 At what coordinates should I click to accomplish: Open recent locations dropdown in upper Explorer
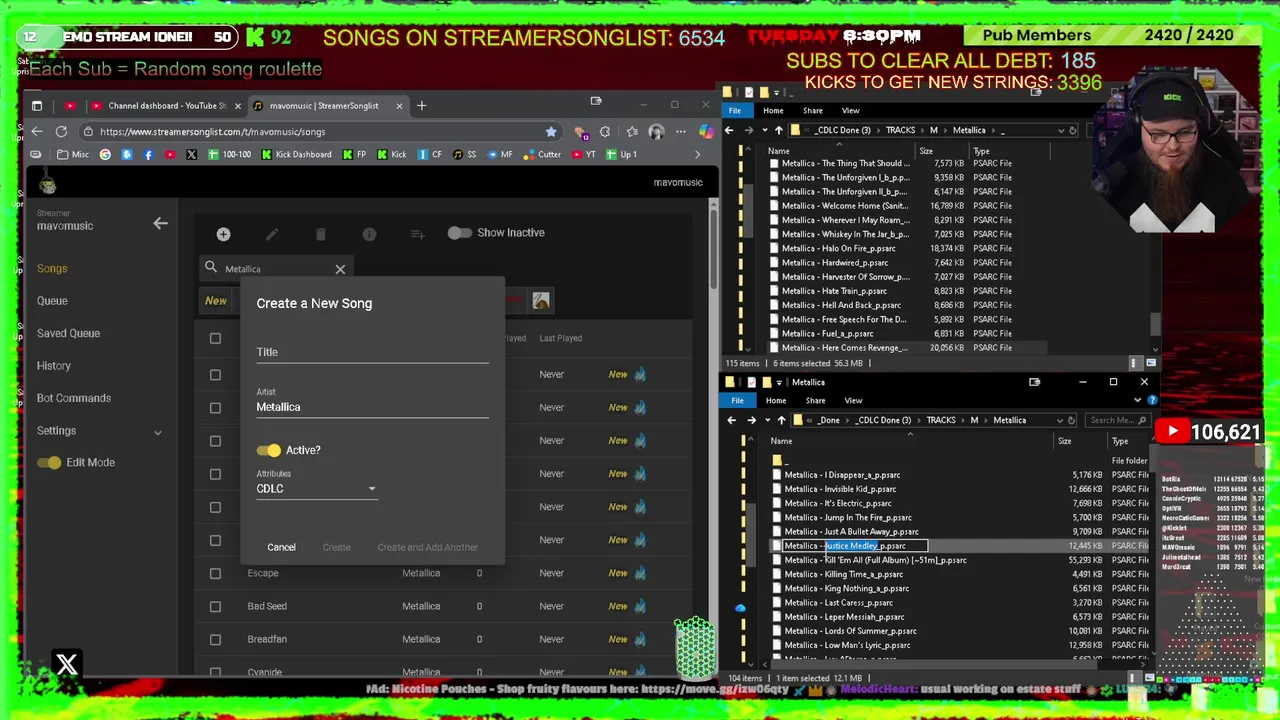point(766,130)
